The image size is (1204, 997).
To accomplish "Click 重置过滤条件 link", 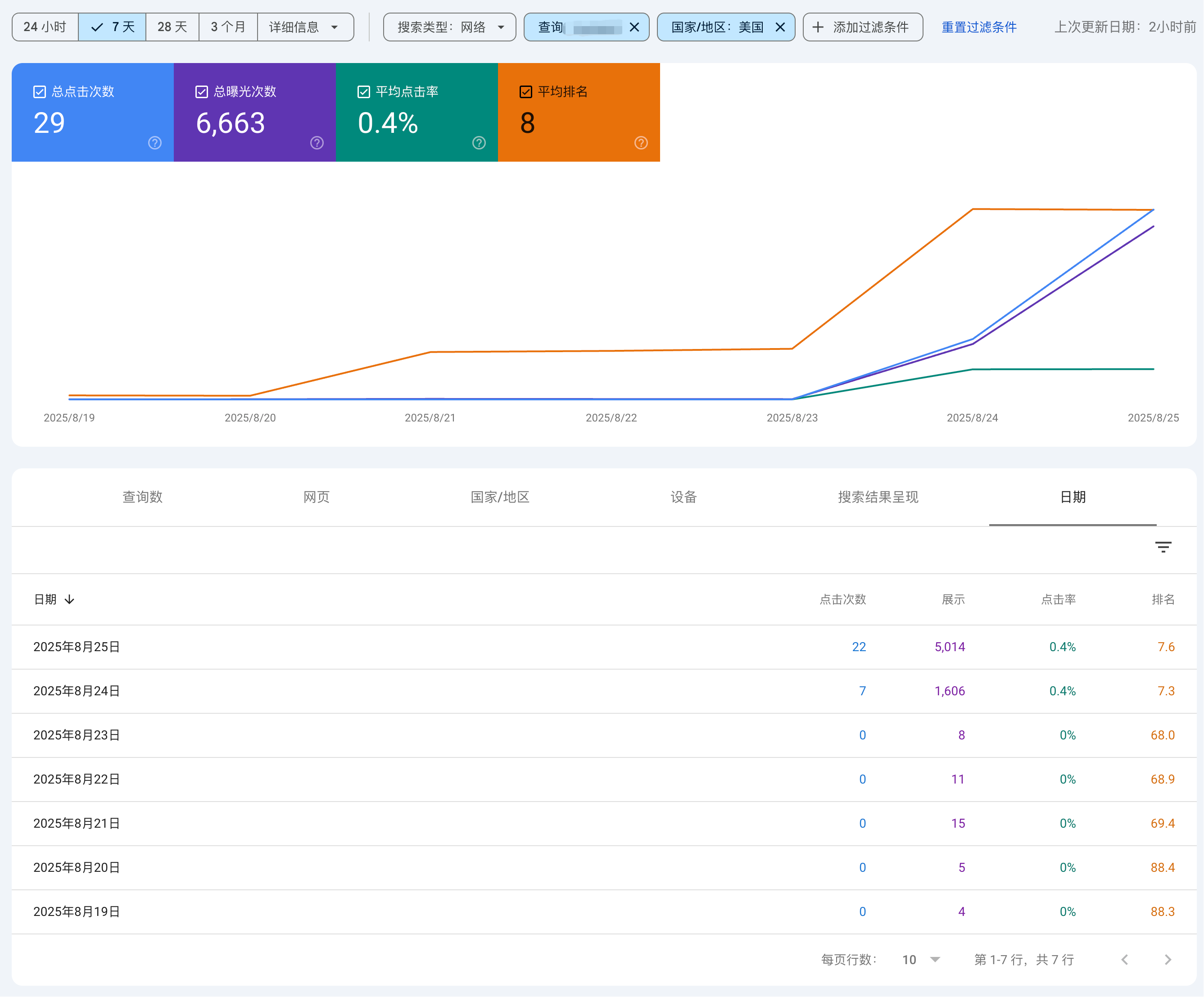I will point(979,27).
